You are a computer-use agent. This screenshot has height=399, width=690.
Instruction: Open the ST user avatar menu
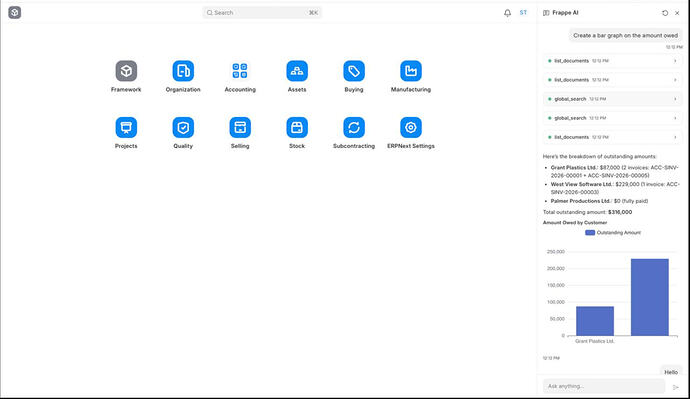523,13
